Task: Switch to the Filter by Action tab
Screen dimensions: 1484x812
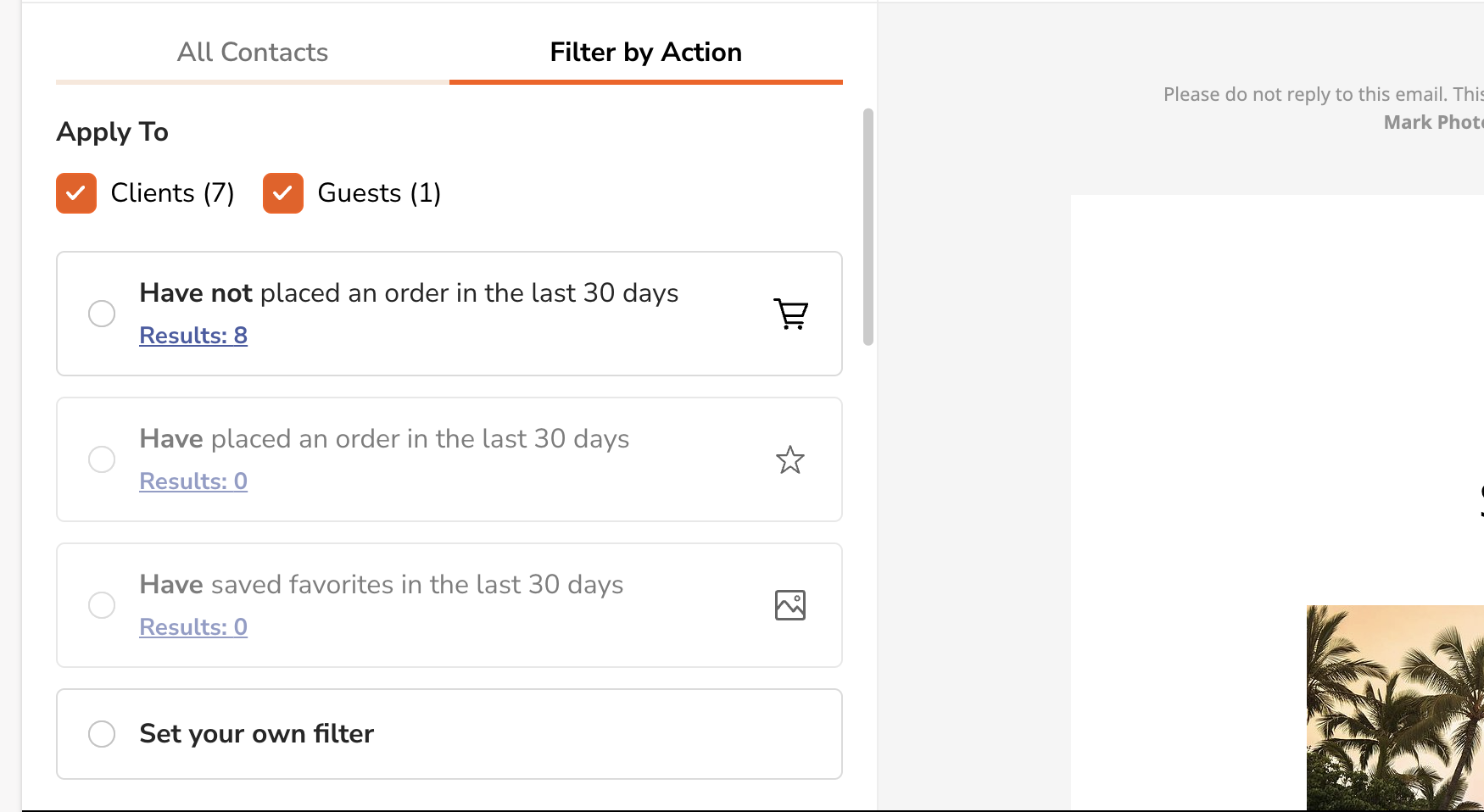Action: pyautogui.click(x=645, y=52)
